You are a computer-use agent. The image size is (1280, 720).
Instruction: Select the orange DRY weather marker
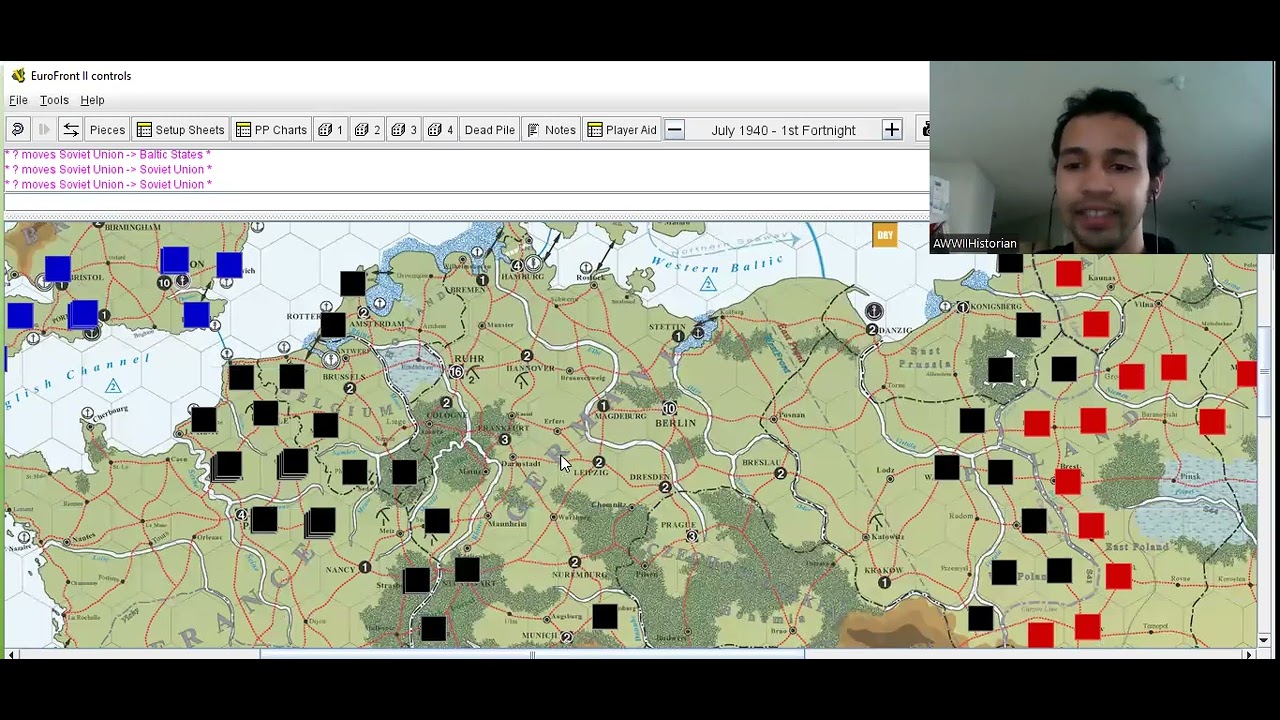tap(885, 235)
